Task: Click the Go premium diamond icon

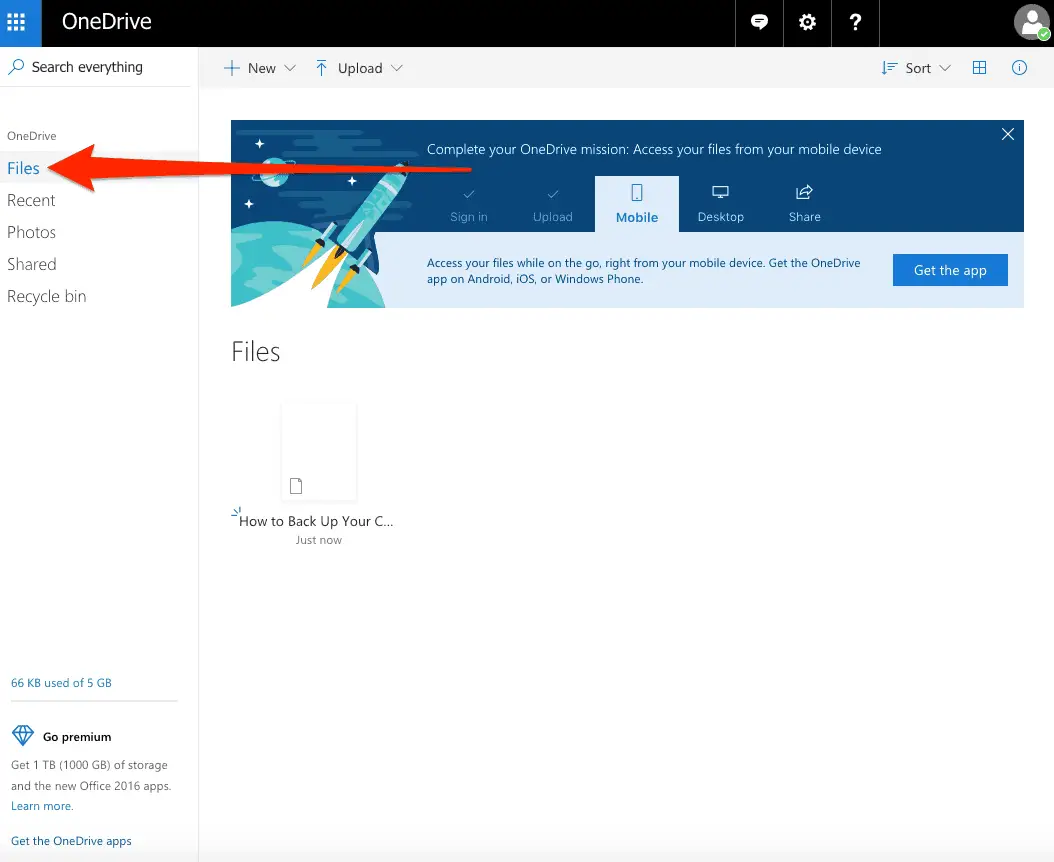Action: click(x=23, y=736)
